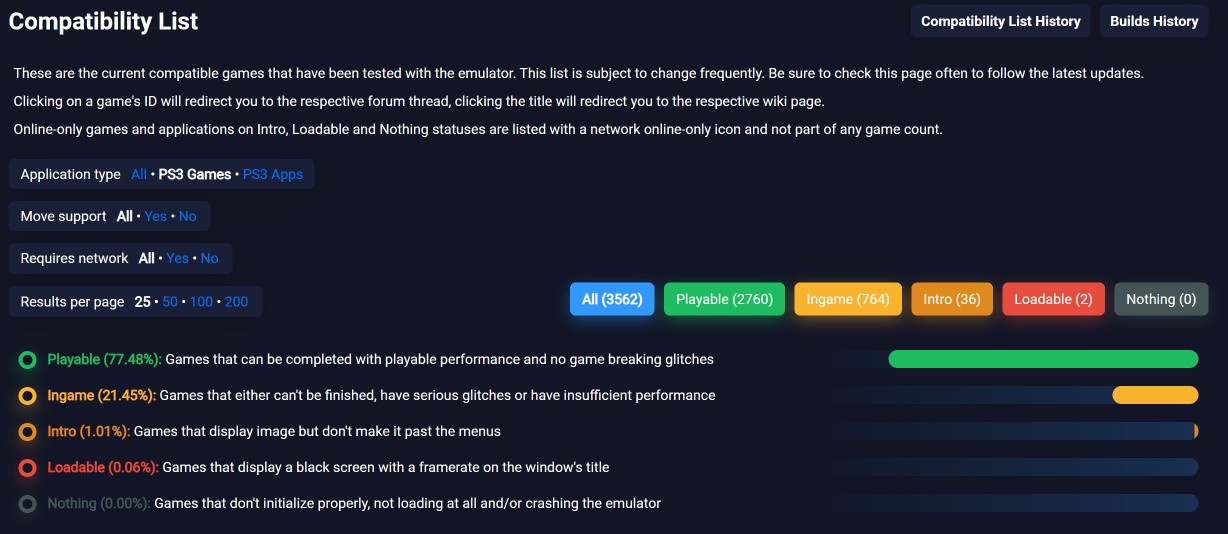Click the orange Intro status circle icon
1228x534 pixels.
click(x=27, y=431)
